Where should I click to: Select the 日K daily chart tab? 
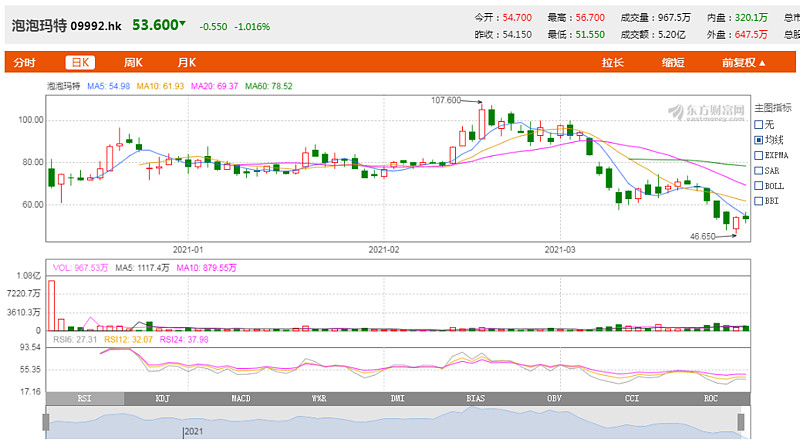pos(80,62)
